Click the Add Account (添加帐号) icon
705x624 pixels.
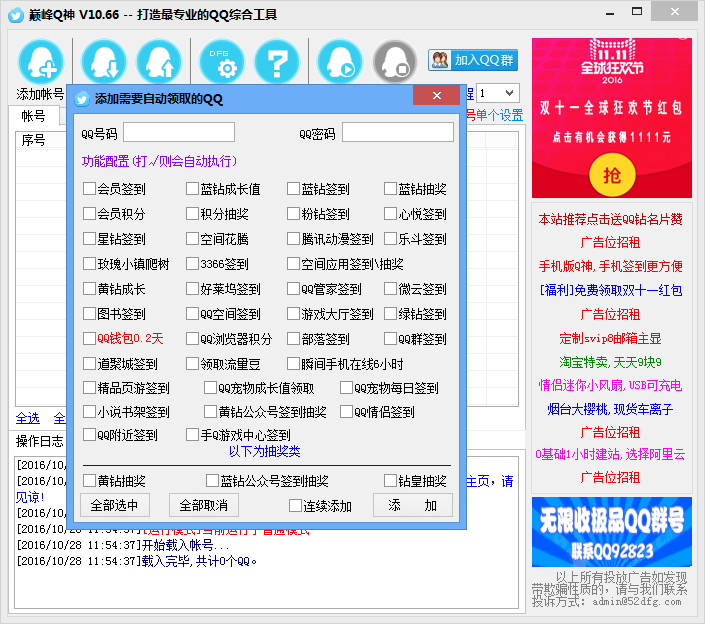point(40,62)
